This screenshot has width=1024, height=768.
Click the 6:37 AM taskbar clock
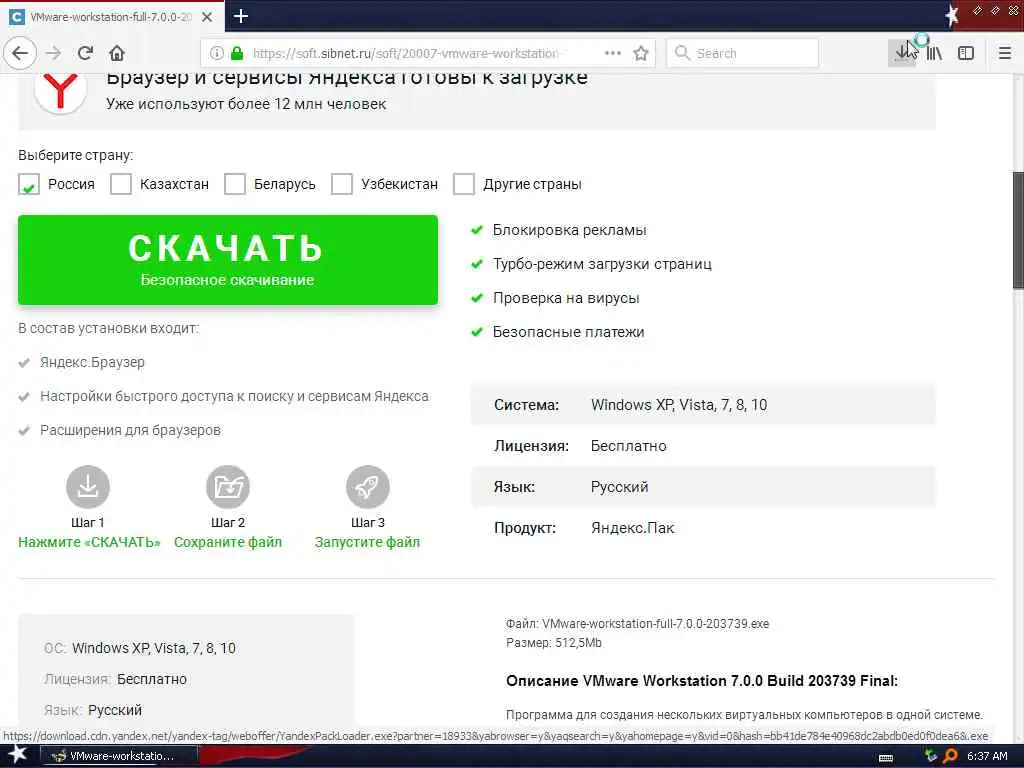click(987, 756)
